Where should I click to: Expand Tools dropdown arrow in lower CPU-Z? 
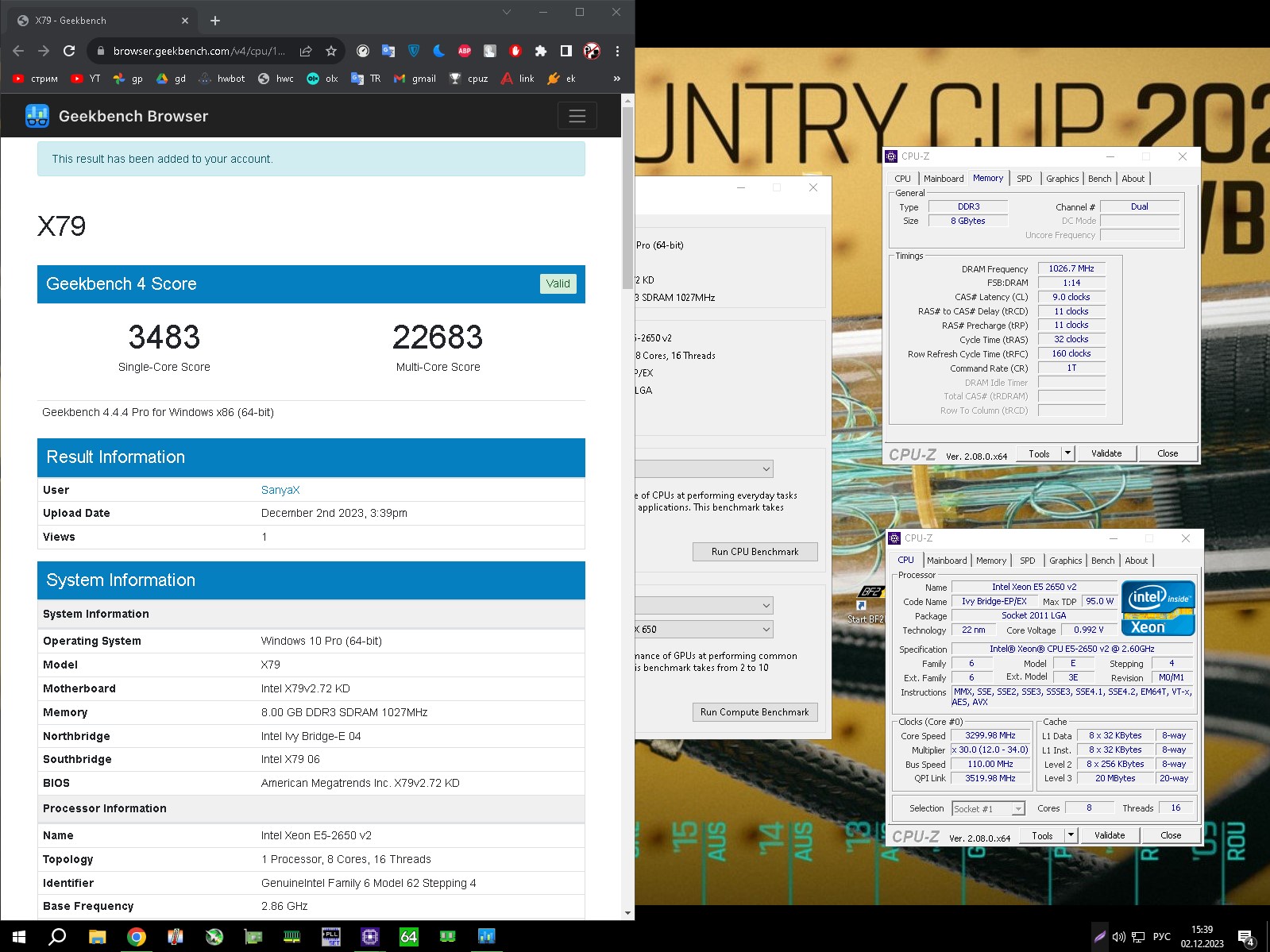(x=1071, y=835)
